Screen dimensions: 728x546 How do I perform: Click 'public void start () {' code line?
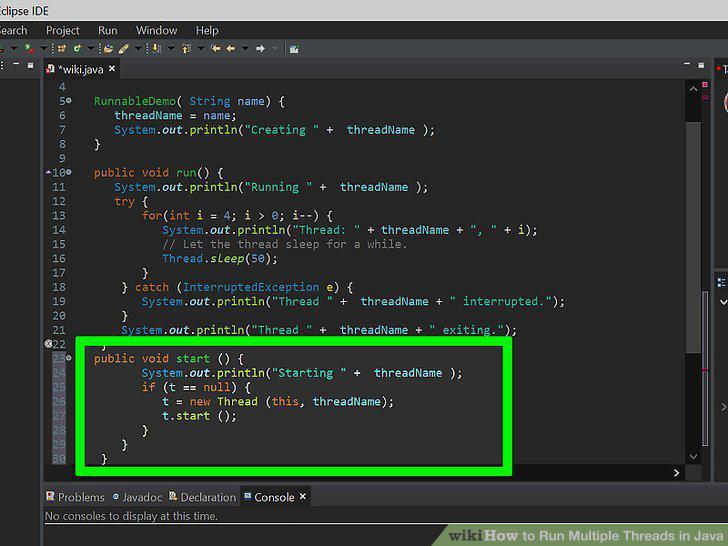pyautogui.click(x=169, y=358)
